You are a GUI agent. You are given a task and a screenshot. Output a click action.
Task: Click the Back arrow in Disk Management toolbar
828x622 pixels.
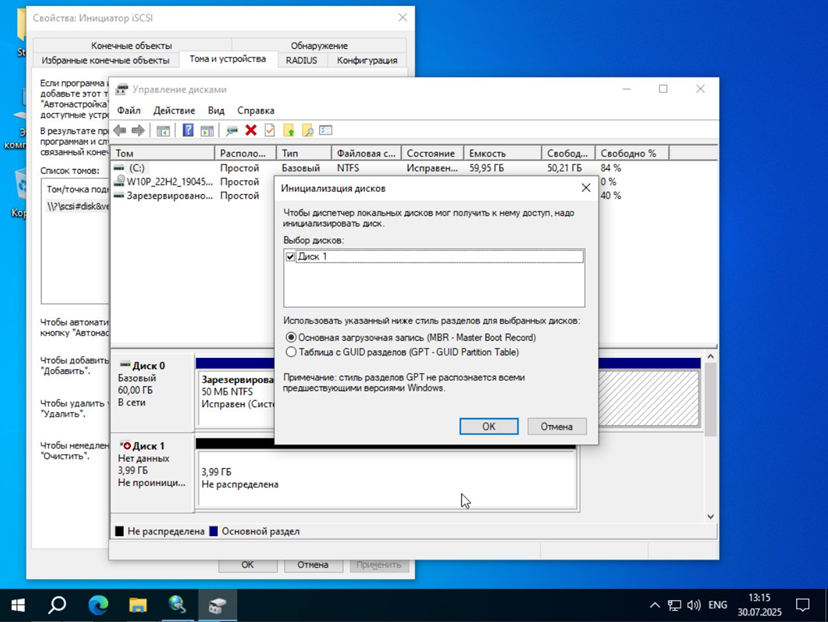[x=120, y=130]
